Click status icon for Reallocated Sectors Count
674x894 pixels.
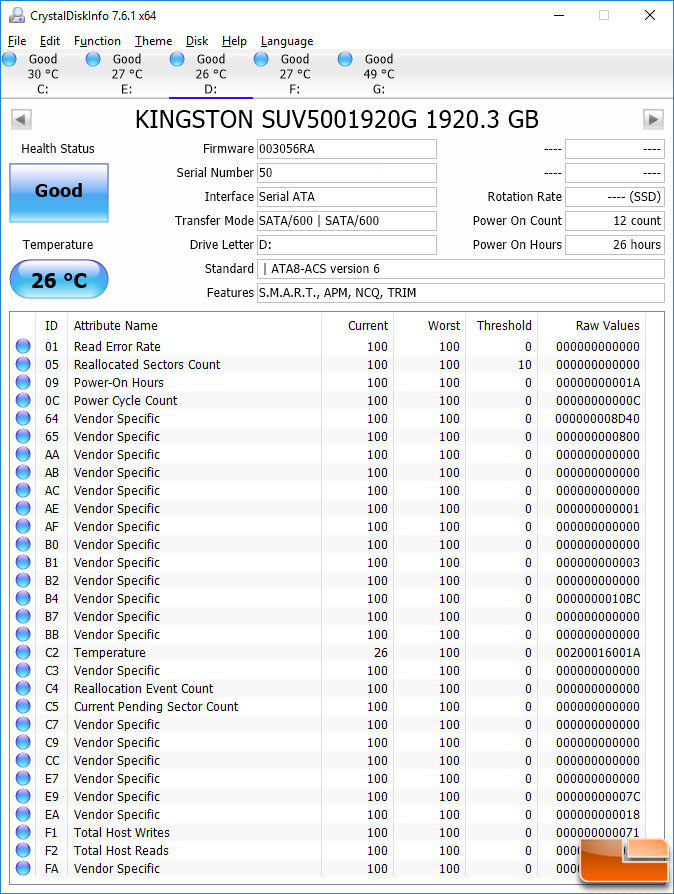click(23, 364)
